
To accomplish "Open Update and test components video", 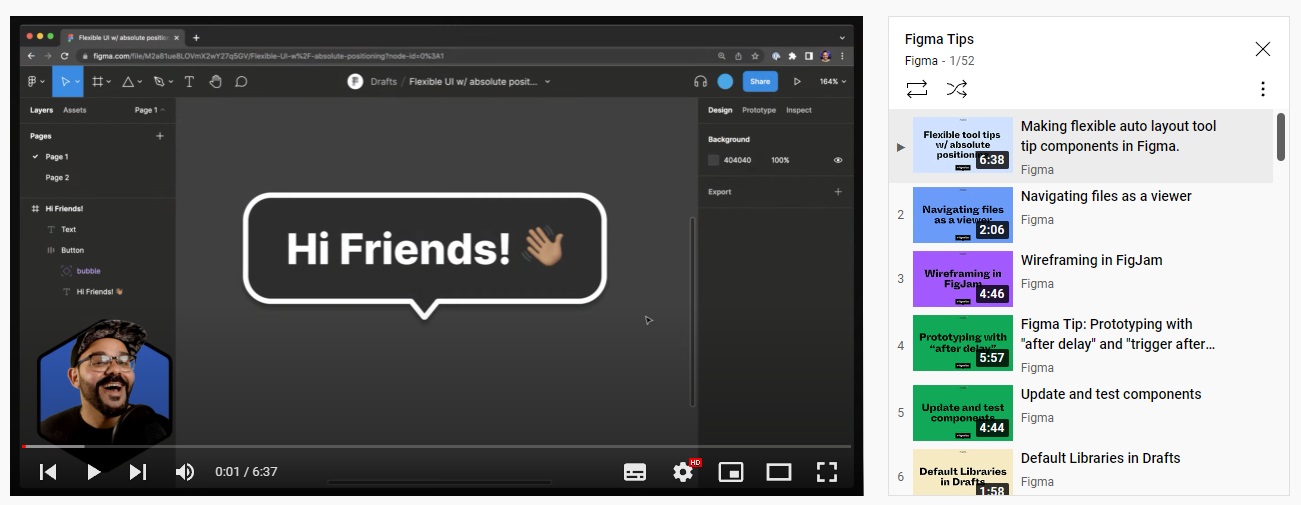I will [x=1110, y=394].
